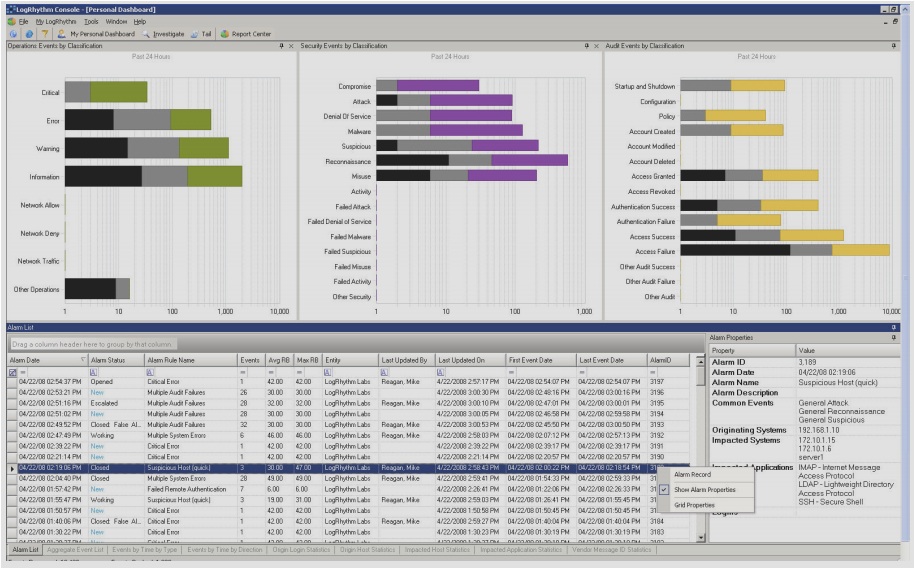Click Entity column filter operator icon
Viewport: 915px width, 569px height.
(x=327, y=372)
